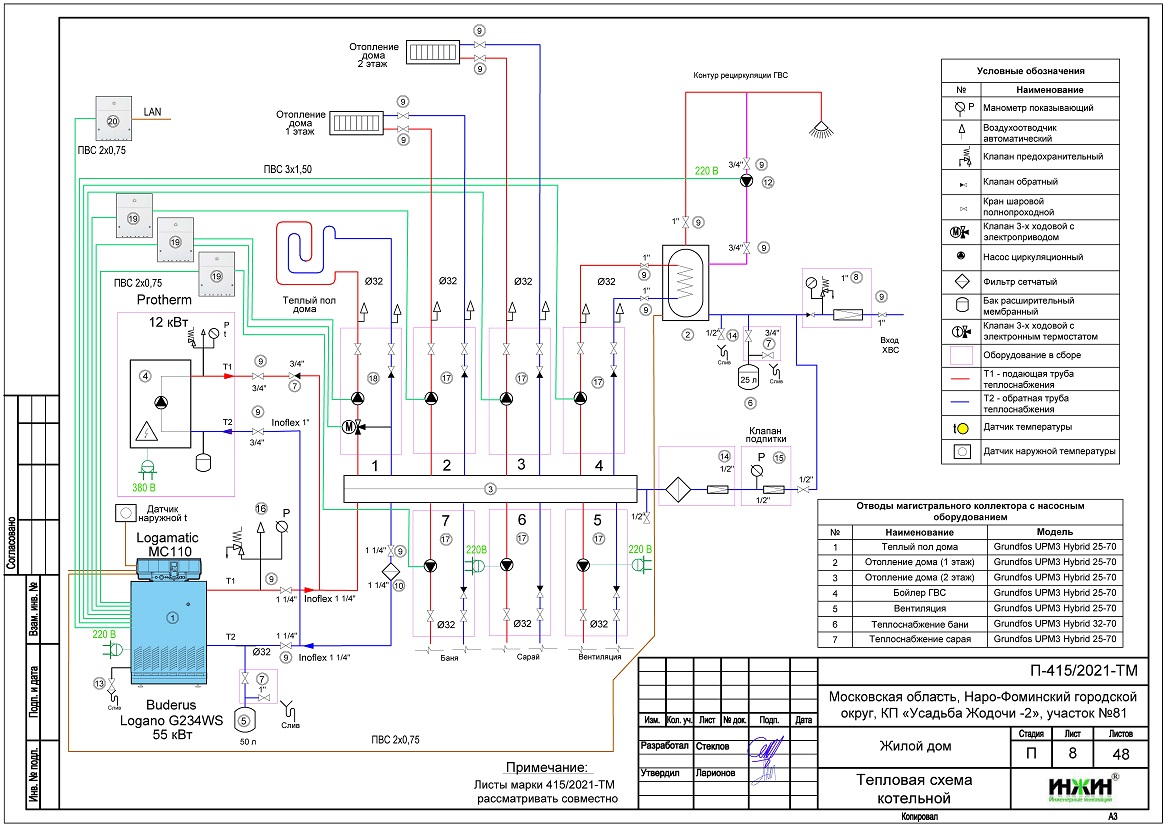Click the 25 л expansion tank
The image size is (1166, 824).
(746, 377)
